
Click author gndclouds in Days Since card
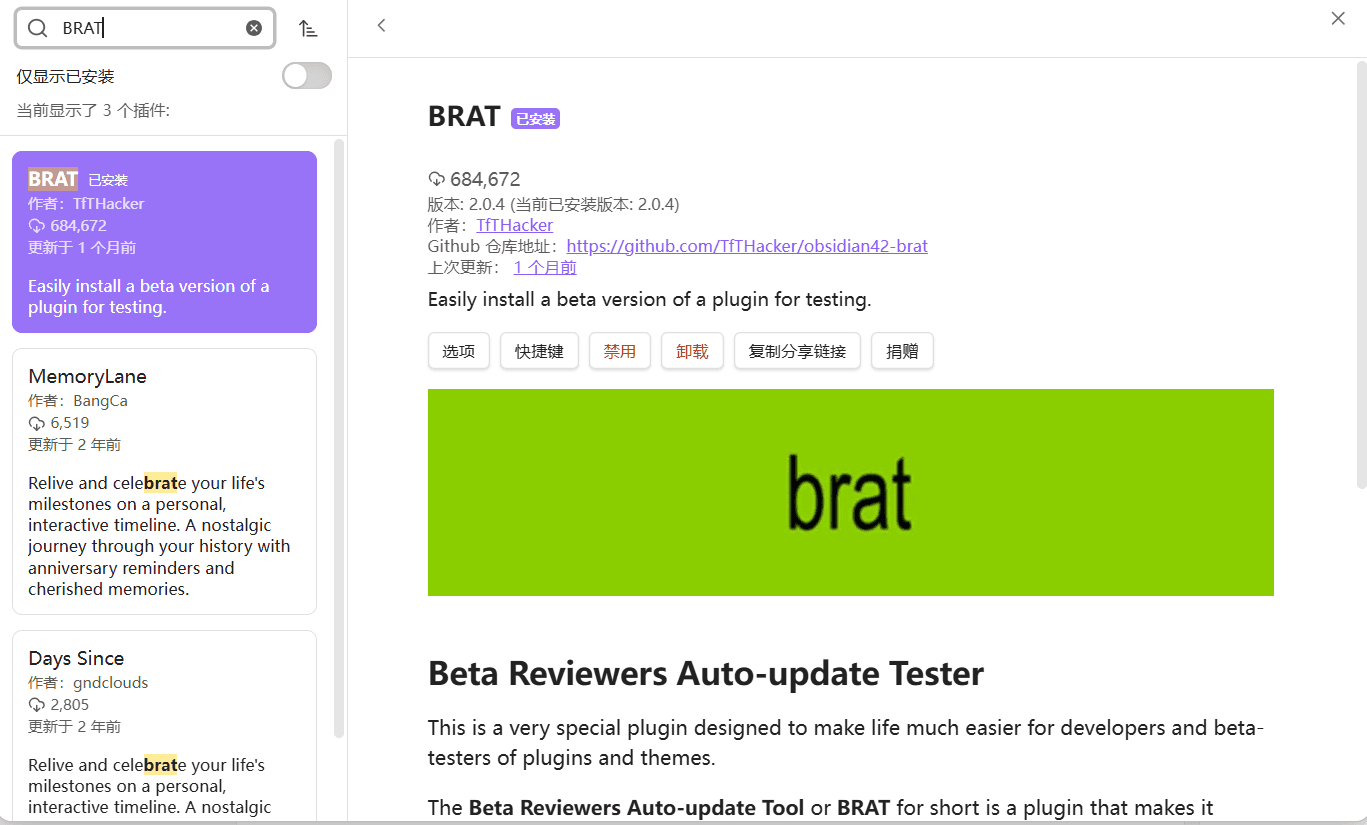click(111, 683)
